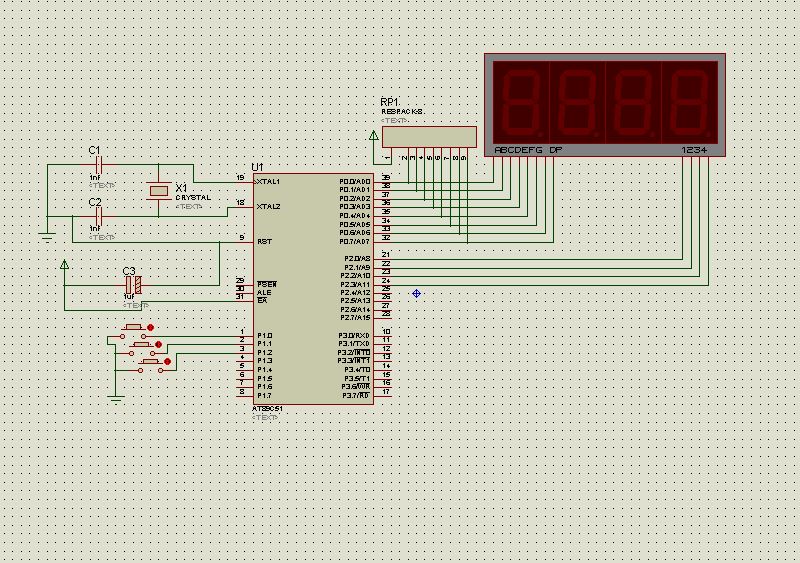Click the '1234' digit select label
Screen dimensions: 800x563
(694, 150)
